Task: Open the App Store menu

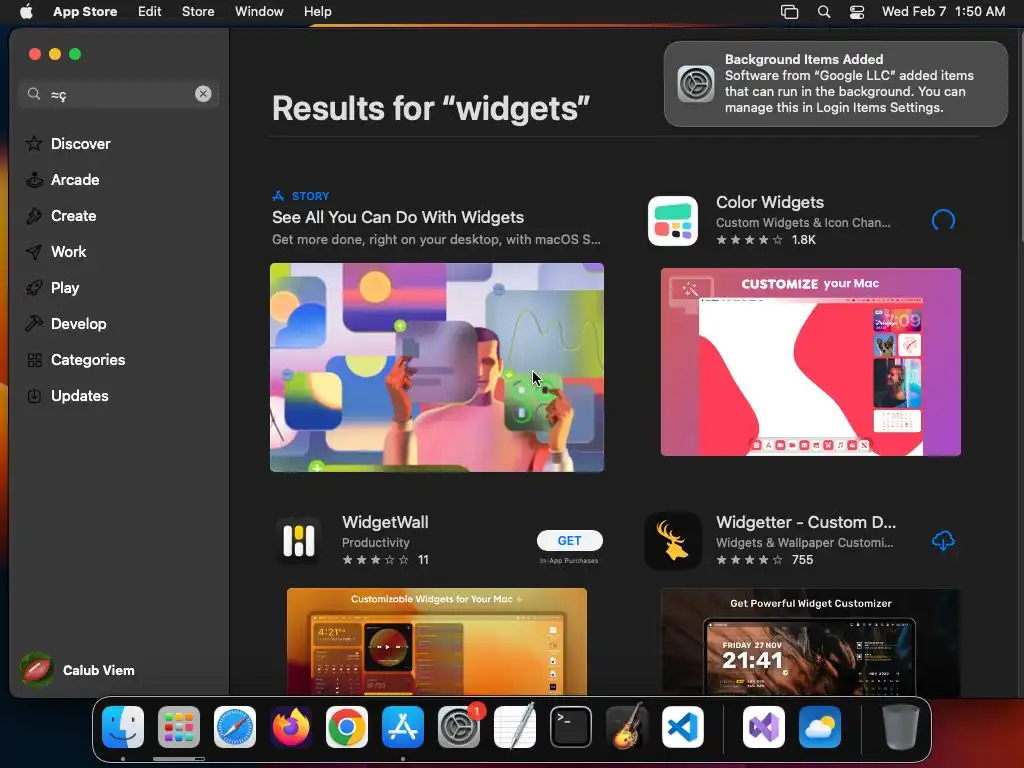Action: [x=85, y=12]
